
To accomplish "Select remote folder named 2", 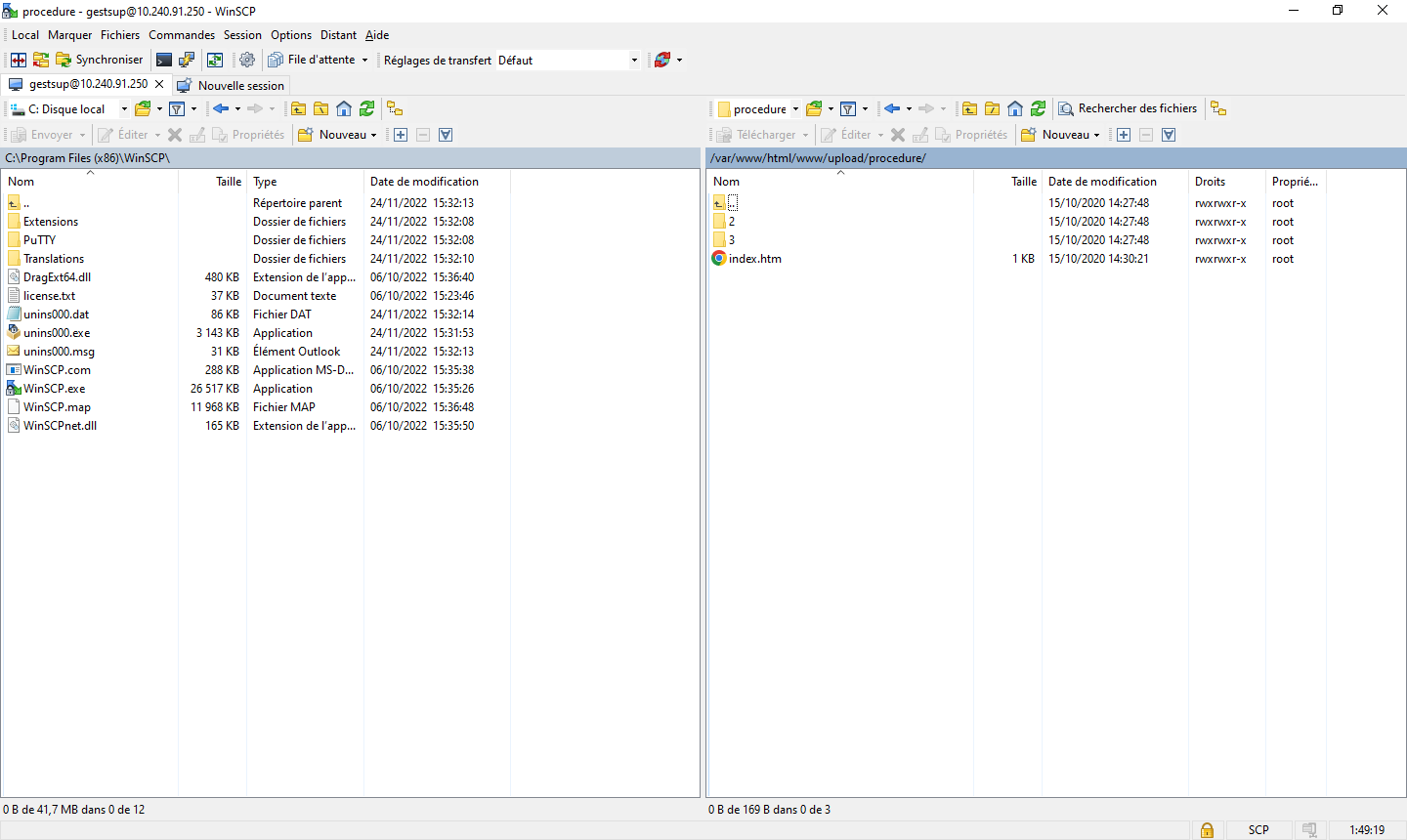I will [731, 222].
